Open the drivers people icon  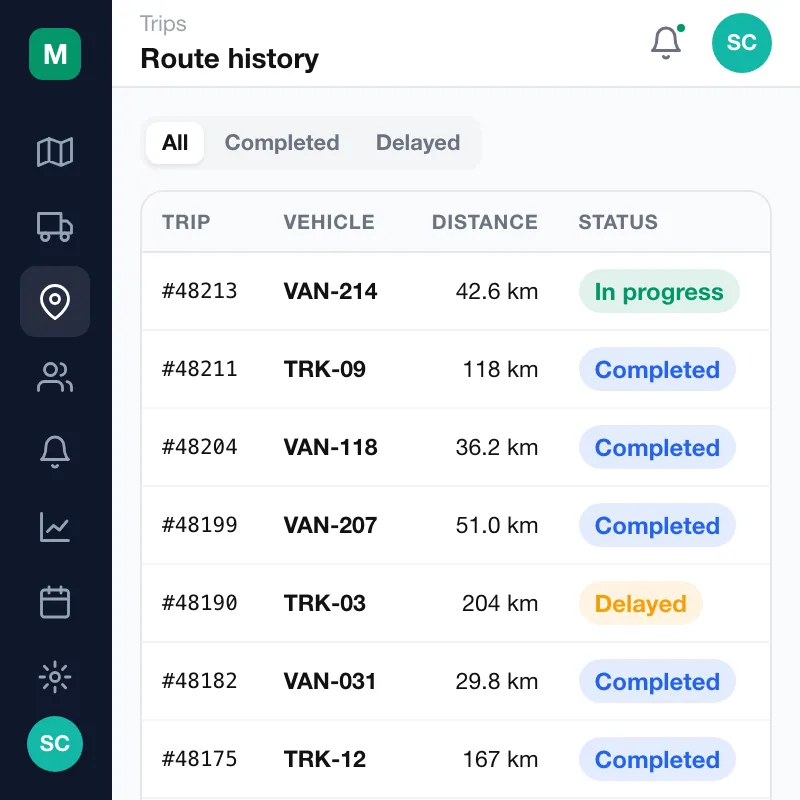click(55, 377)
